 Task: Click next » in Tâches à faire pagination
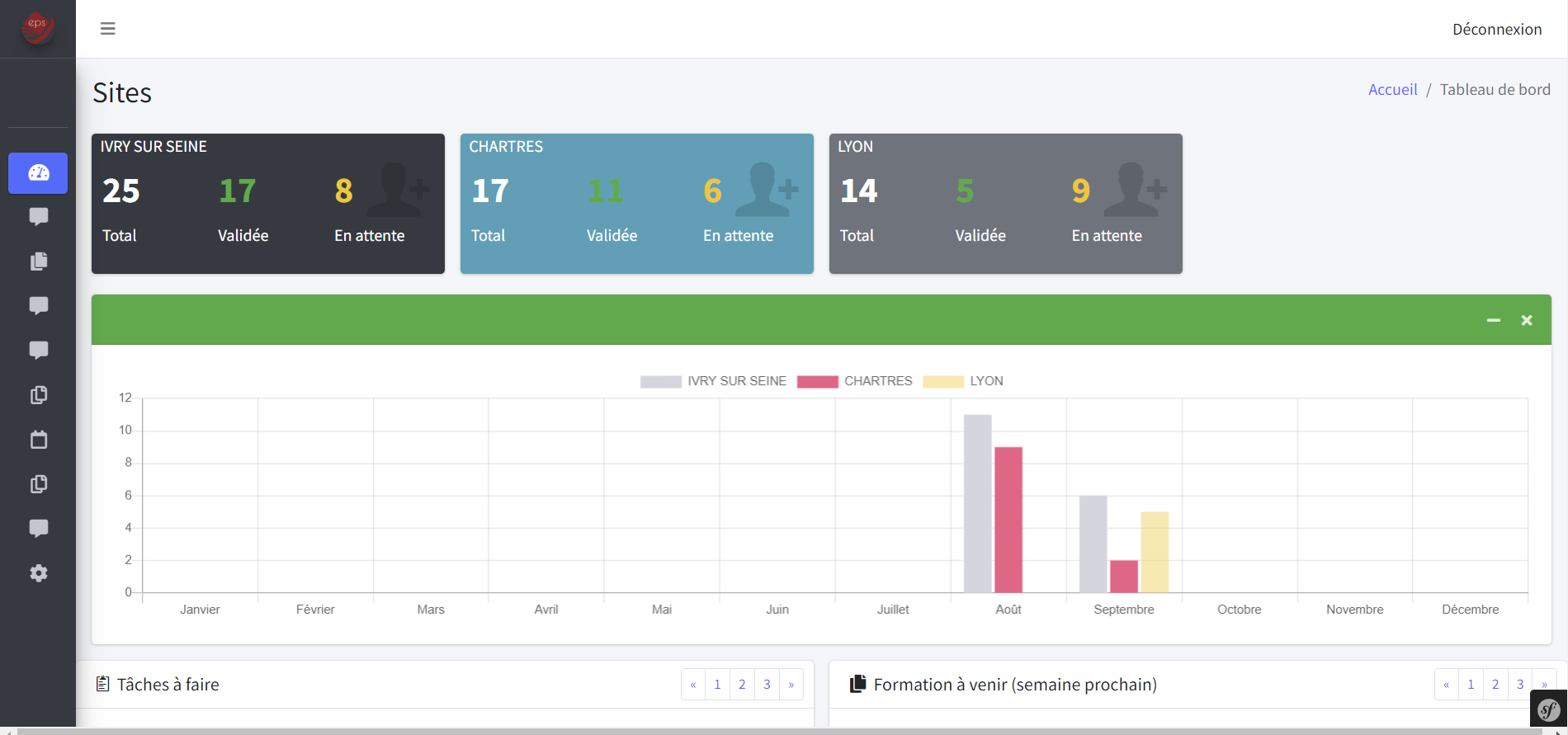click(x=791, y=685)
